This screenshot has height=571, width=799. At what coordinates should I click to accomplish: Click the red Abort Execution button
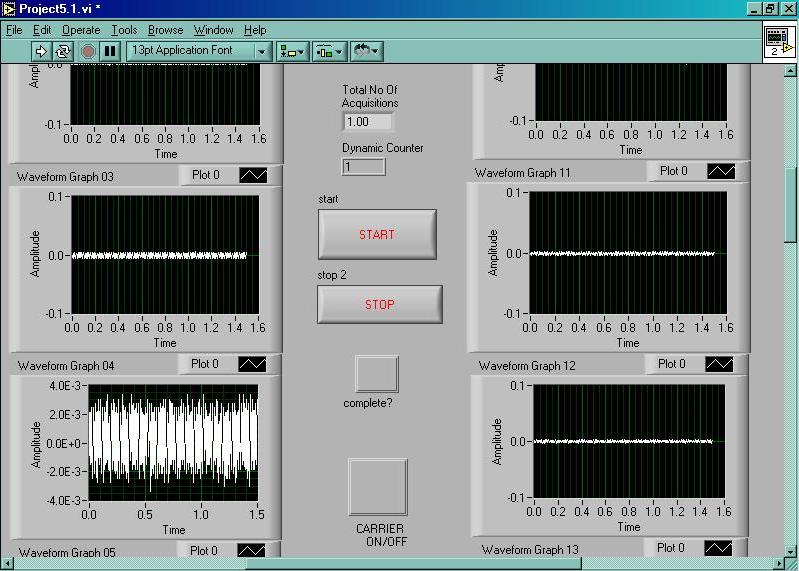coord(88,51)
